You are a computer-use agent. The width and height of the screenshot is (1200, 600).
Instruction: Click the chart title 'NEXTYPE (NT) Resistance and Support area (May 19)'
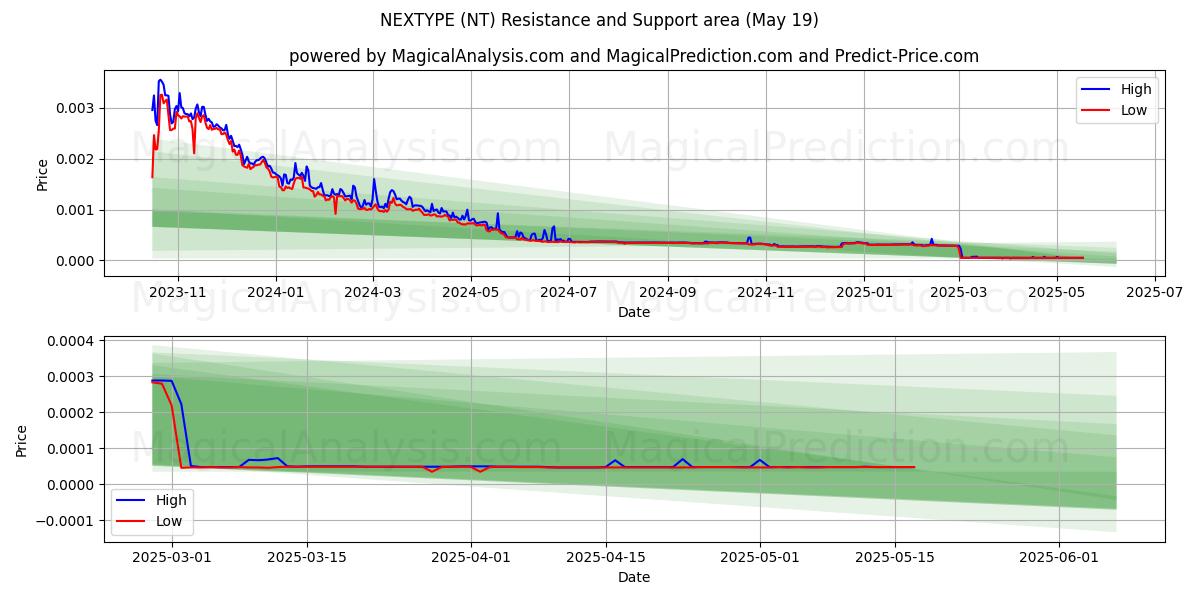tap(599, 19)
